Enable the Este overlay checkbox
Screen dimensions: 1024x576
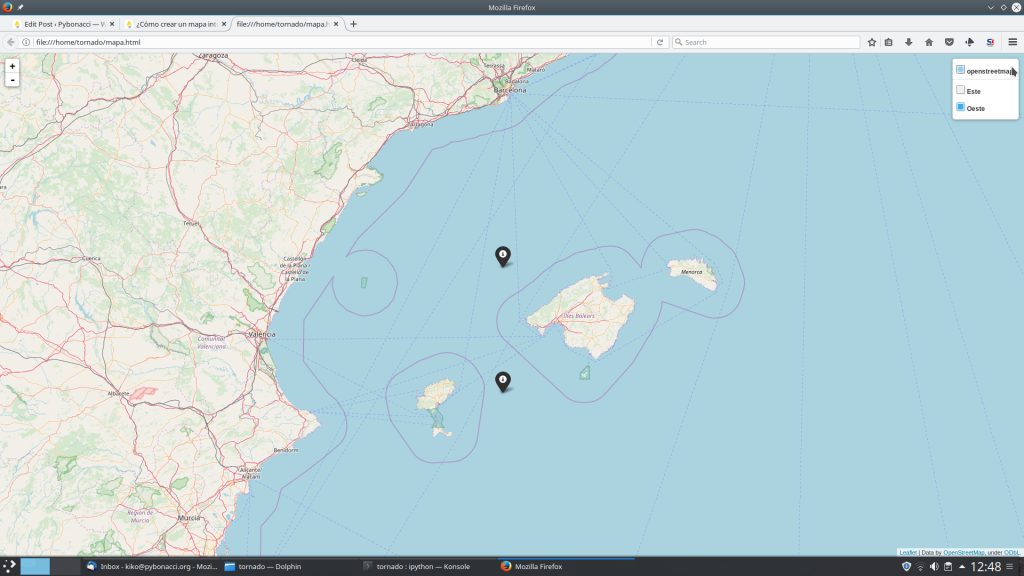pos(961,90)
